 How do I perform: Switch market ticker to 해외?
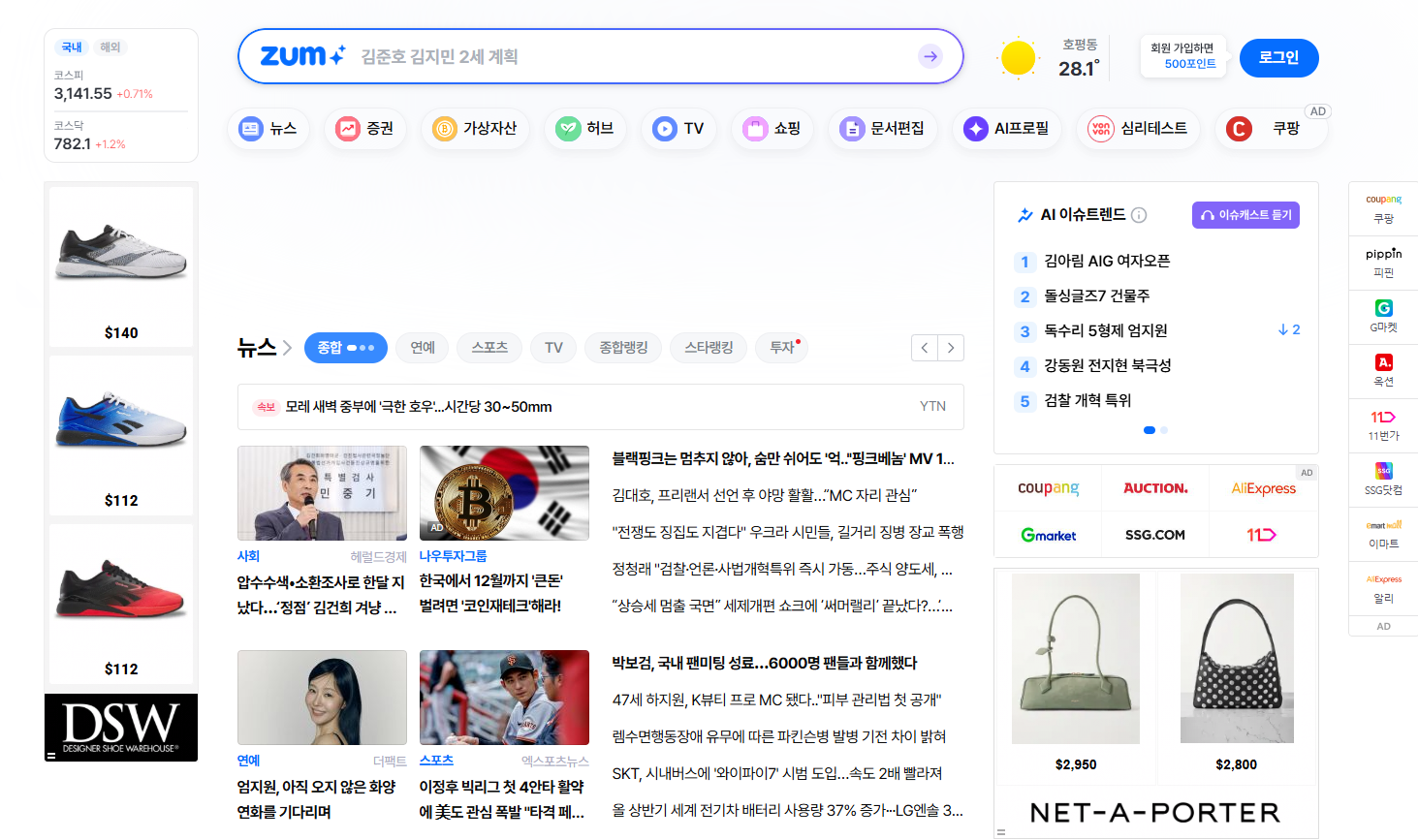[x=110, y=47]
